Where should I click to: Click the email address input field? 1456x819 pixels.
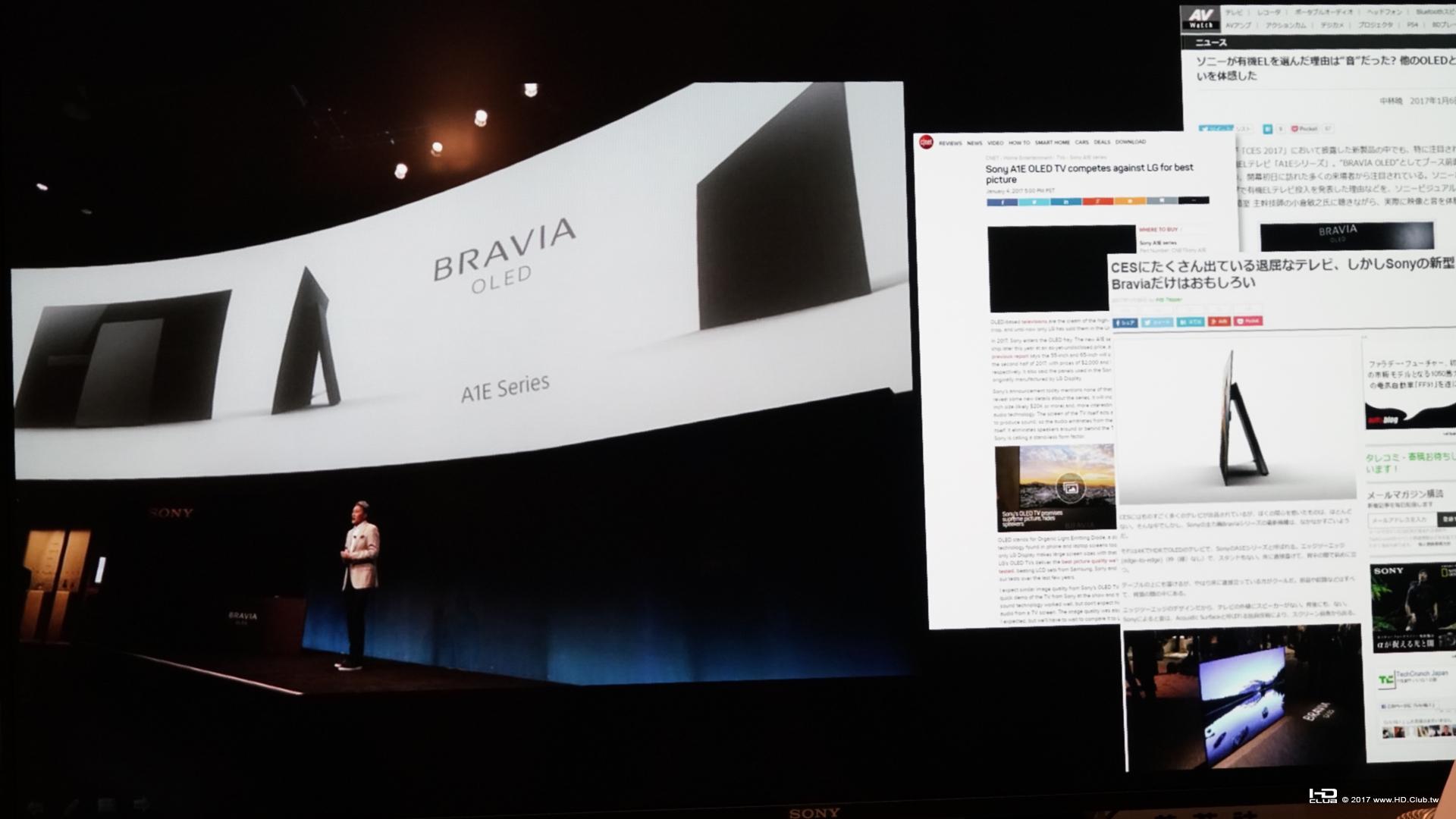click(1401, 520)
